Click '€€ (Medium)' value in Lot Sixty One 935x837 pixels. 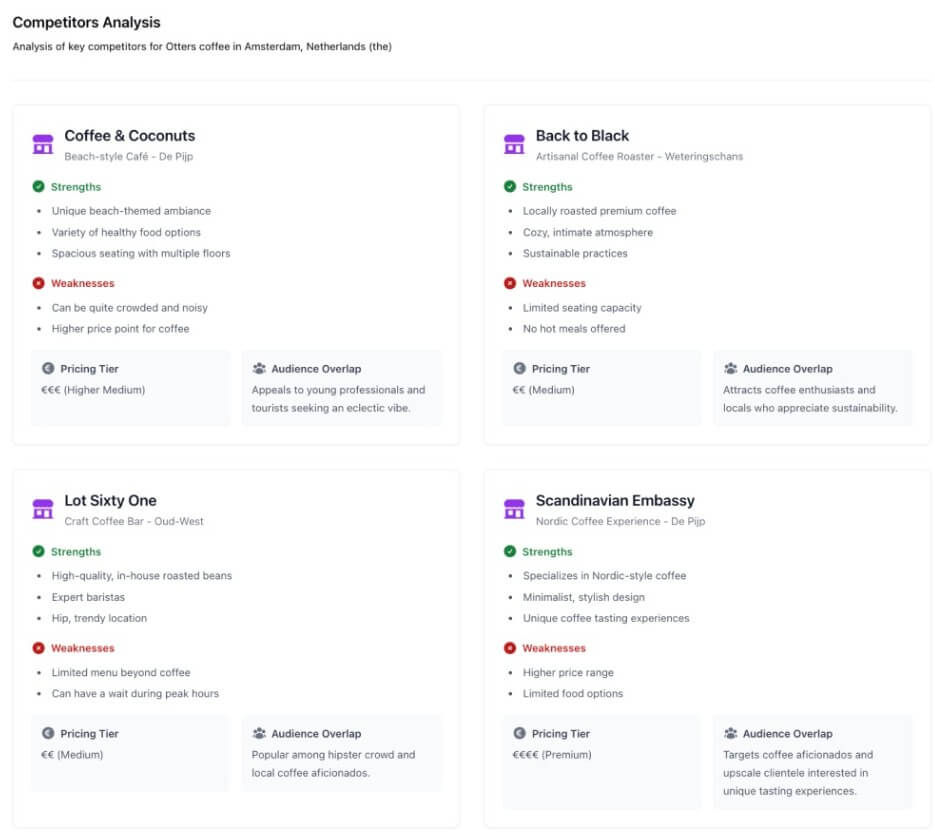pyautogui.click(x=72, y=755)
